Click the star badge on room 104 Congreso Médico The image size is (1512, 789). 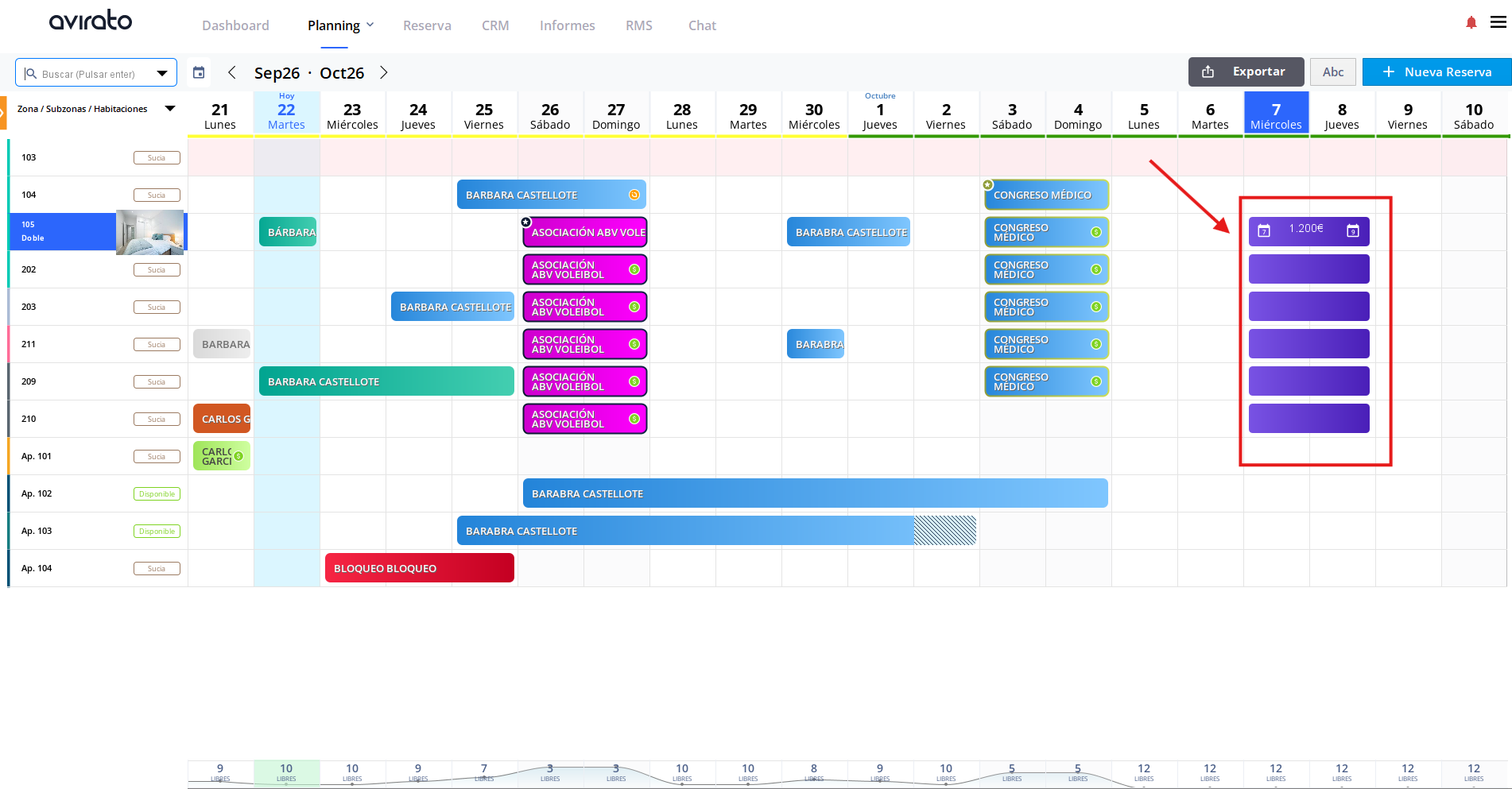(988, 184)
